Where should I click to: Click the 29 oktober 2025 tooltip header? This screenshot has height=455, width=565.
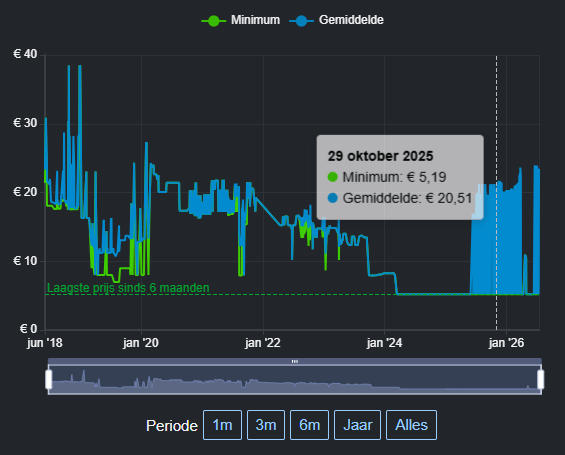[x=380, y=156]
